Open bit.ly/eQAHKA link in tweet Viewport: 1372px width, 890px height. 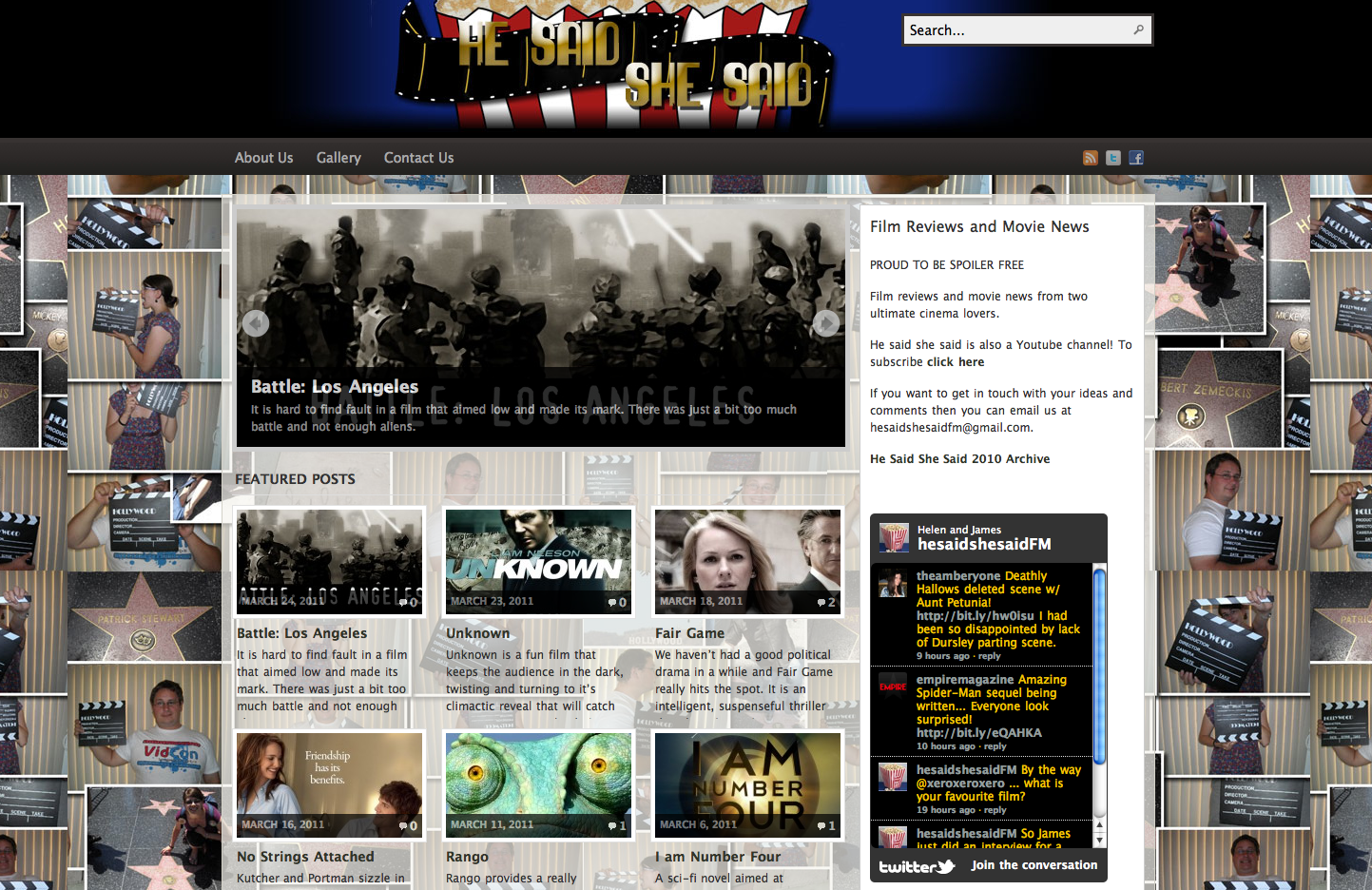(978, 733)
